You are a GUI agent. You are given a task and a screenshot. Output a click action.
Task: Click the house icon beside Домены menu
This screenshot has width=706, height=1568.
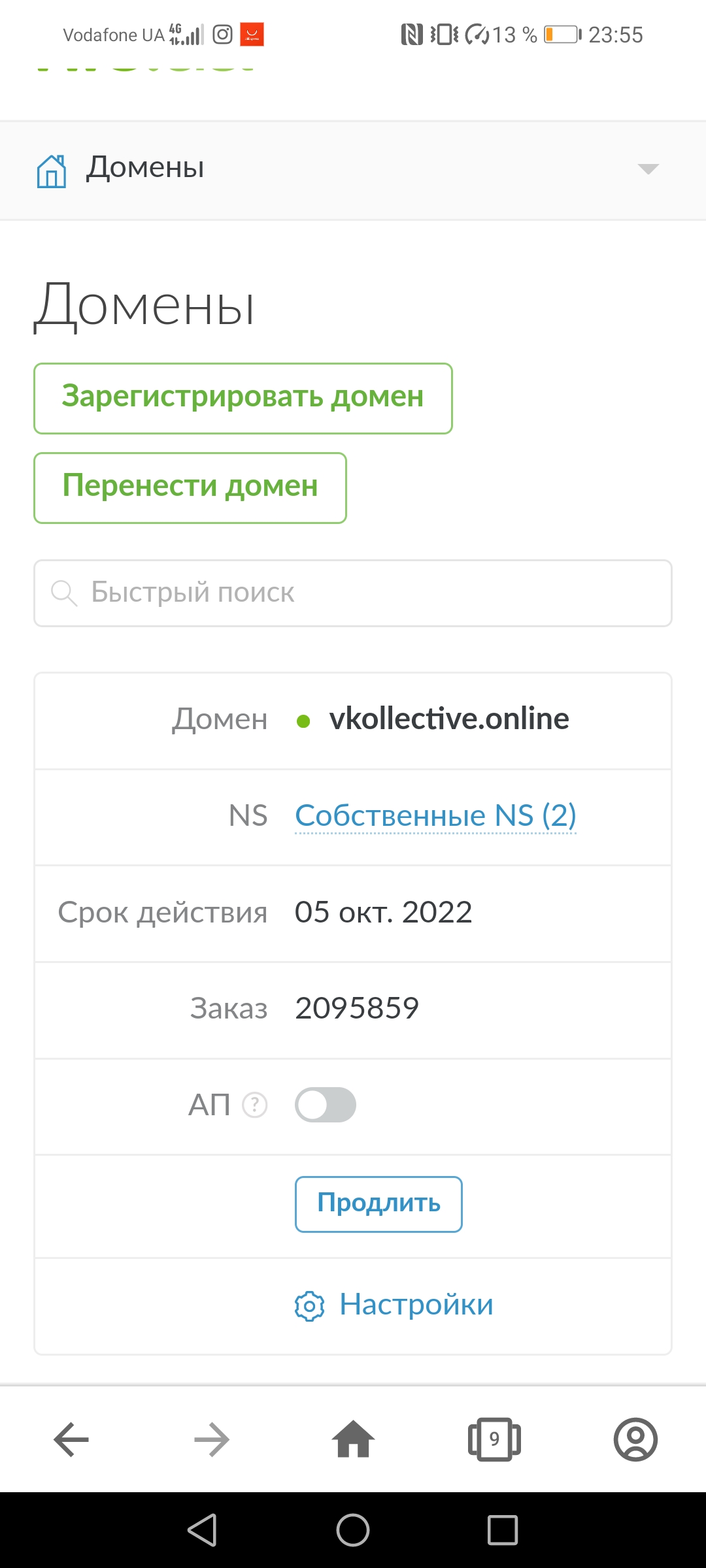tap(52, 171)
